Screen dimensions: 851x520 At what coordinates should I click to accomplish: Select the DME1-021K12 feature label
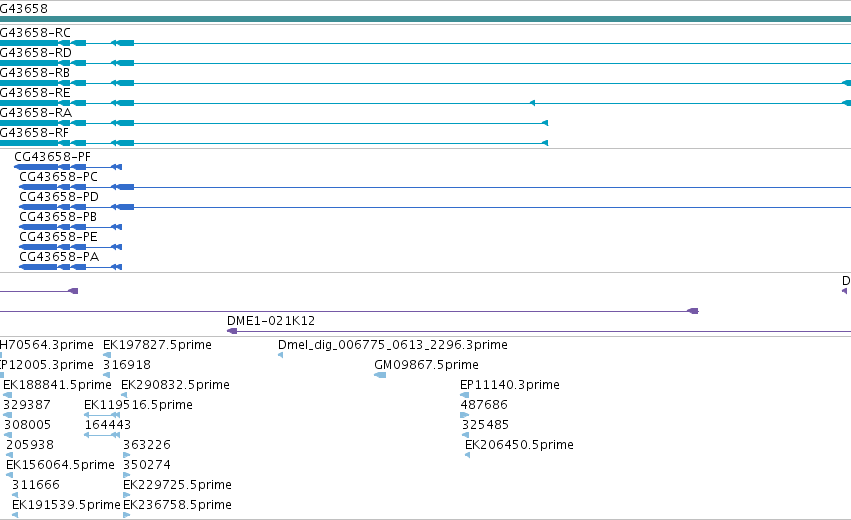(271, 321)
